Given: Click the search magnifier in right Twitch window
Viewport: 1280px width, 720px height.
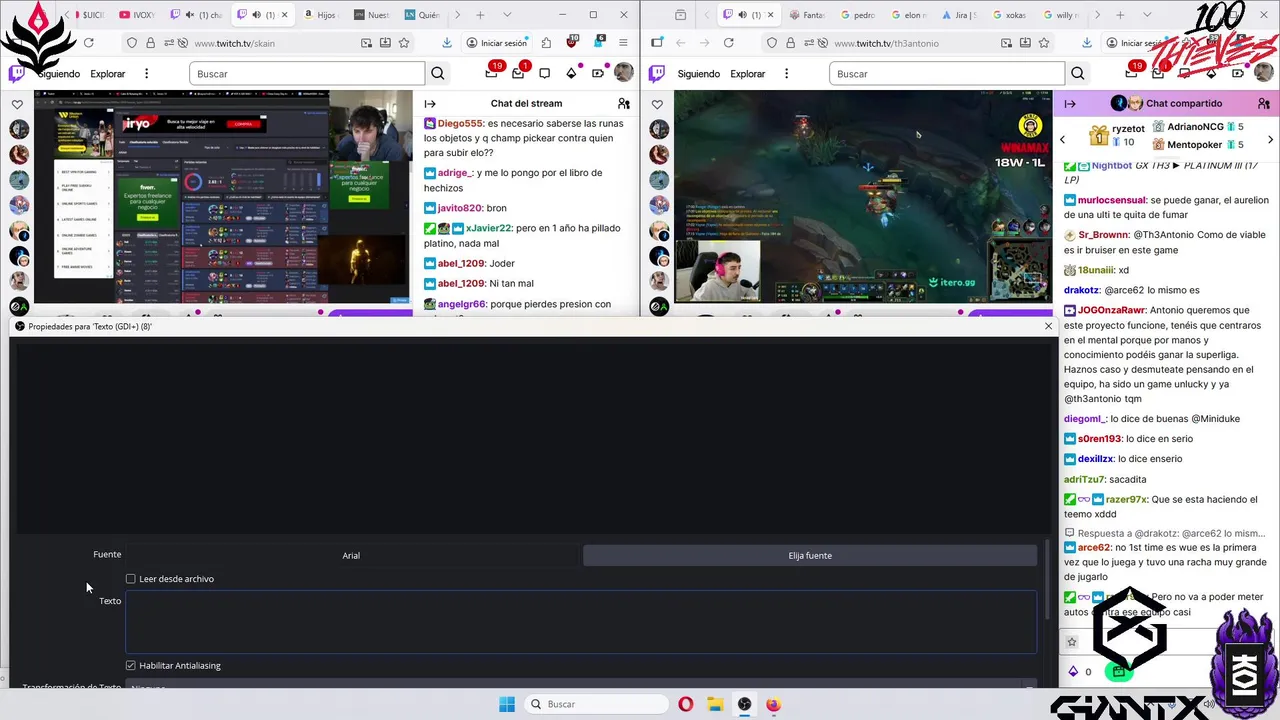Looking at the screenshot, I should pos(1078,74).
